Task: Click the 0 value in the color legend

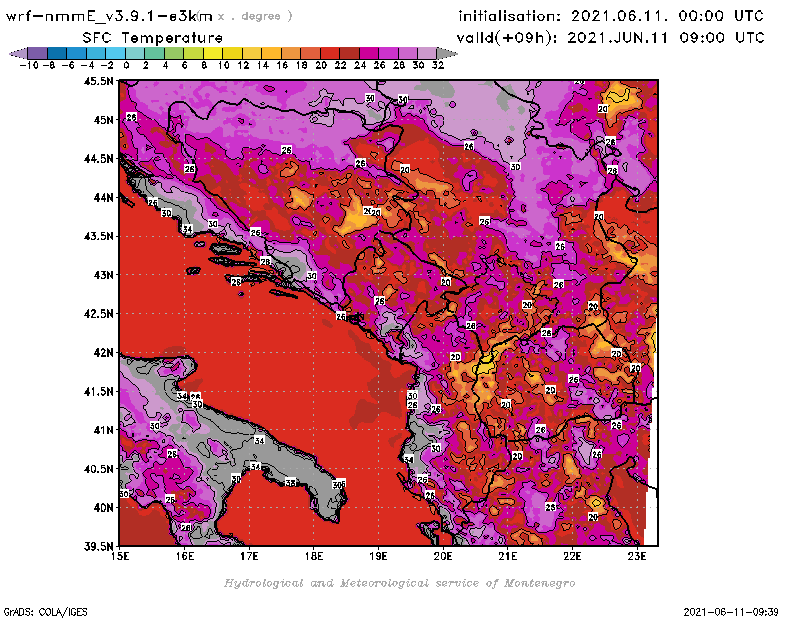Action: 126,65
